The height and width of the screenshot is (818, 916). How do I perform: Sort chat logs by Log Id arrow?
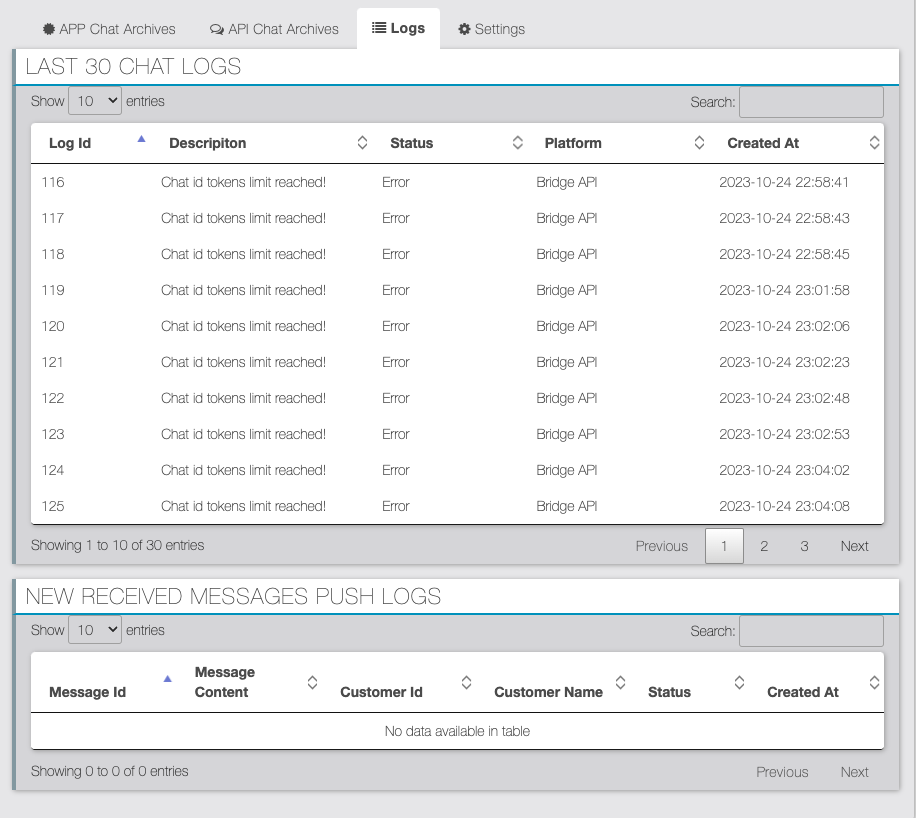[141, 140]
